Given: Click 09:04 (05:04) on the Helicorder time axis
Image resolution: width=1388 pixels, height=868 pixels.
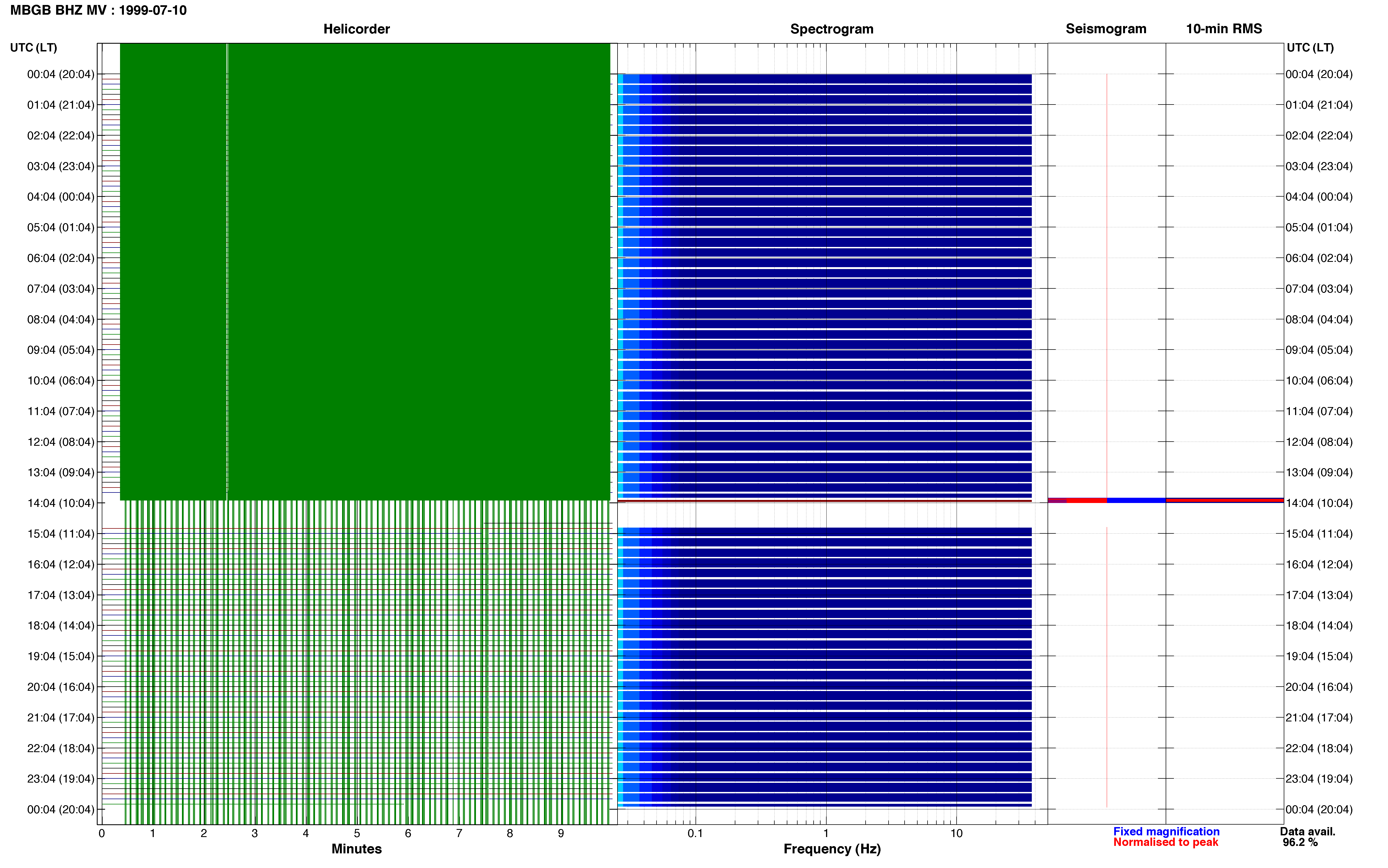Looking at the screenshot, I should pos(61,350).
